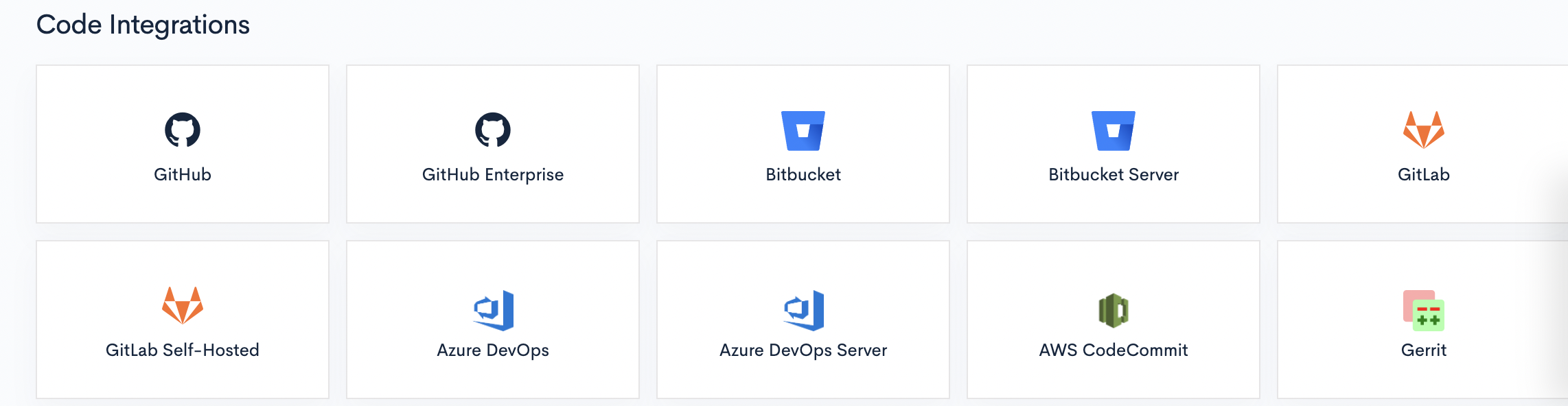Click the AWS CodeCommit green icon
Viewport: 1568px width, 406px height.
[1114, 311]
